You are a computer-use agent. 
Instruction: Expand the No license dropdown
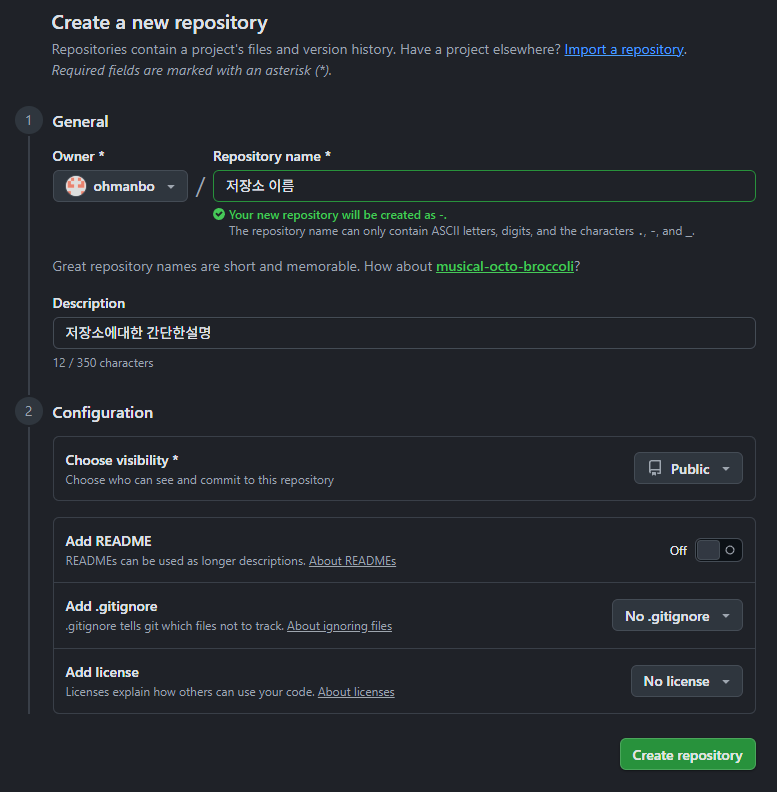686,681
